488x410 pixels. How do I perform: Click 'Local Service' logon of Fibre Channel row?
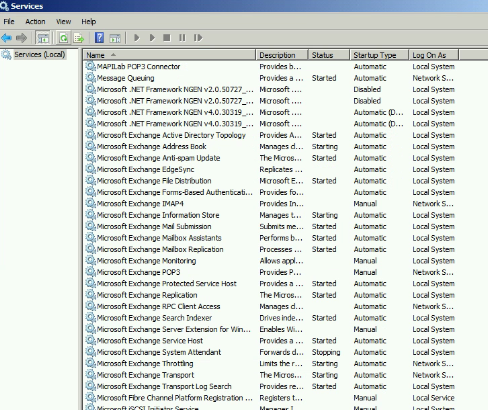(x=433, y=398)
